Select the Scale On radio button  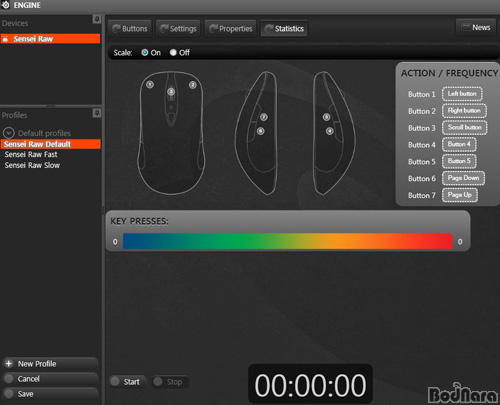tap(145, 52)
